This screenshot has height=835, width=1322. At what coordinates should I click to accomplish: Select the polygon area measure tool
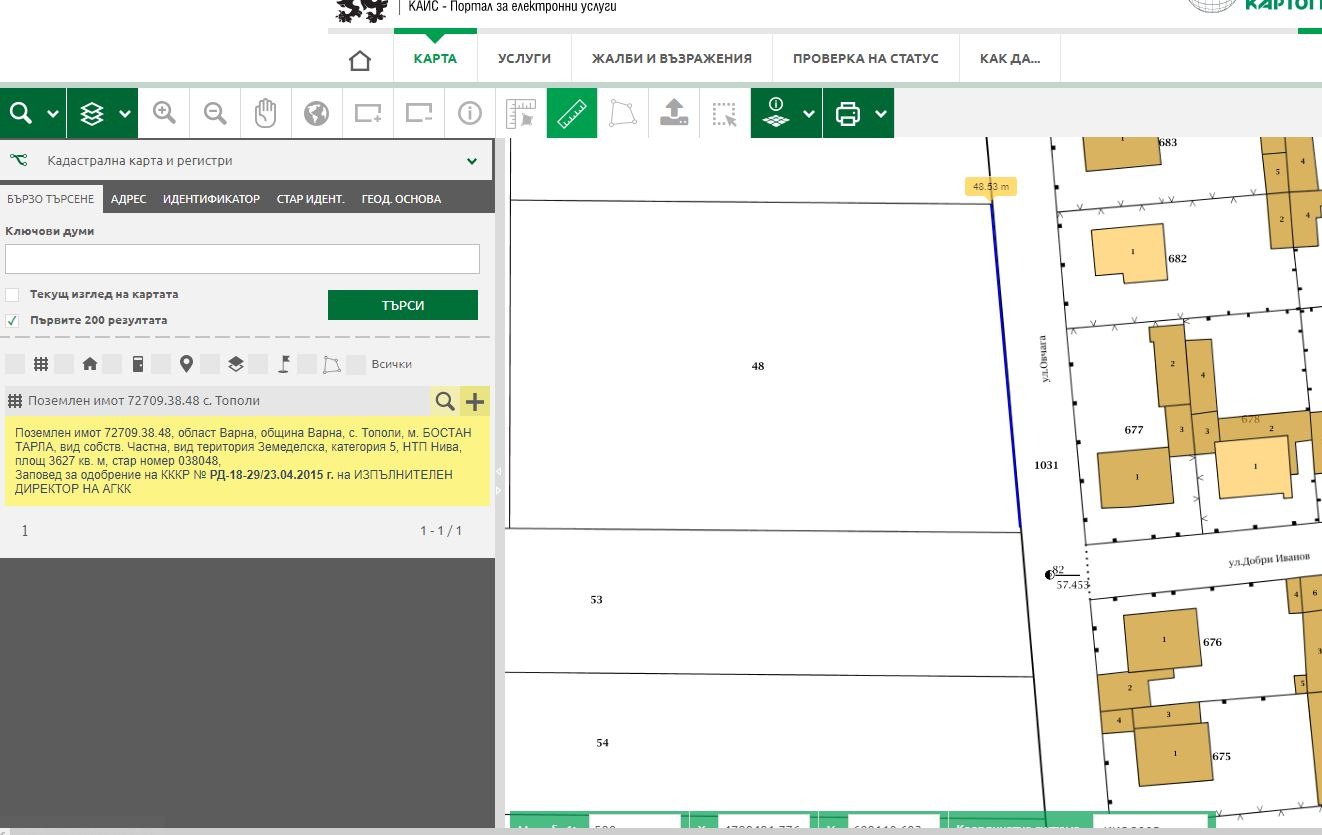click(x=623, y=114)
